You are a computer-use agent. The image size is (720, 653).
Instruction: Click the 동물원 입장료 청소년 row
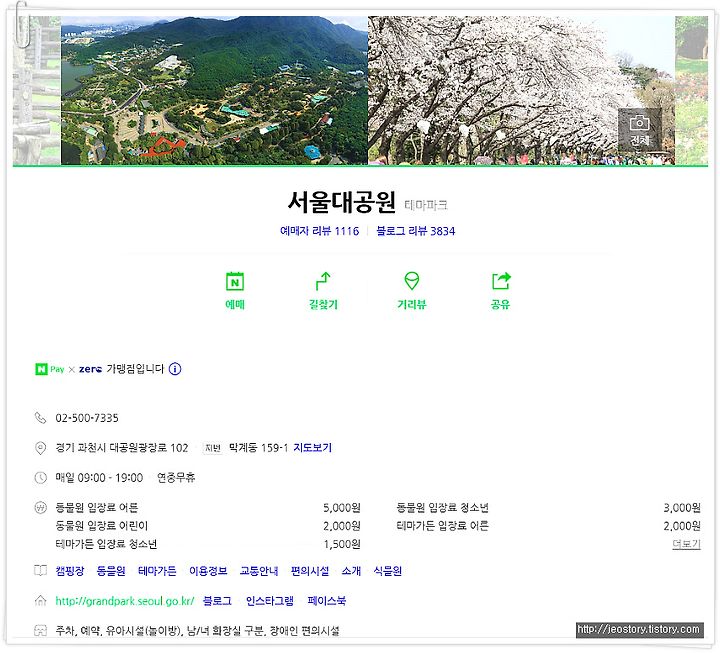click(x=548, y=507)
